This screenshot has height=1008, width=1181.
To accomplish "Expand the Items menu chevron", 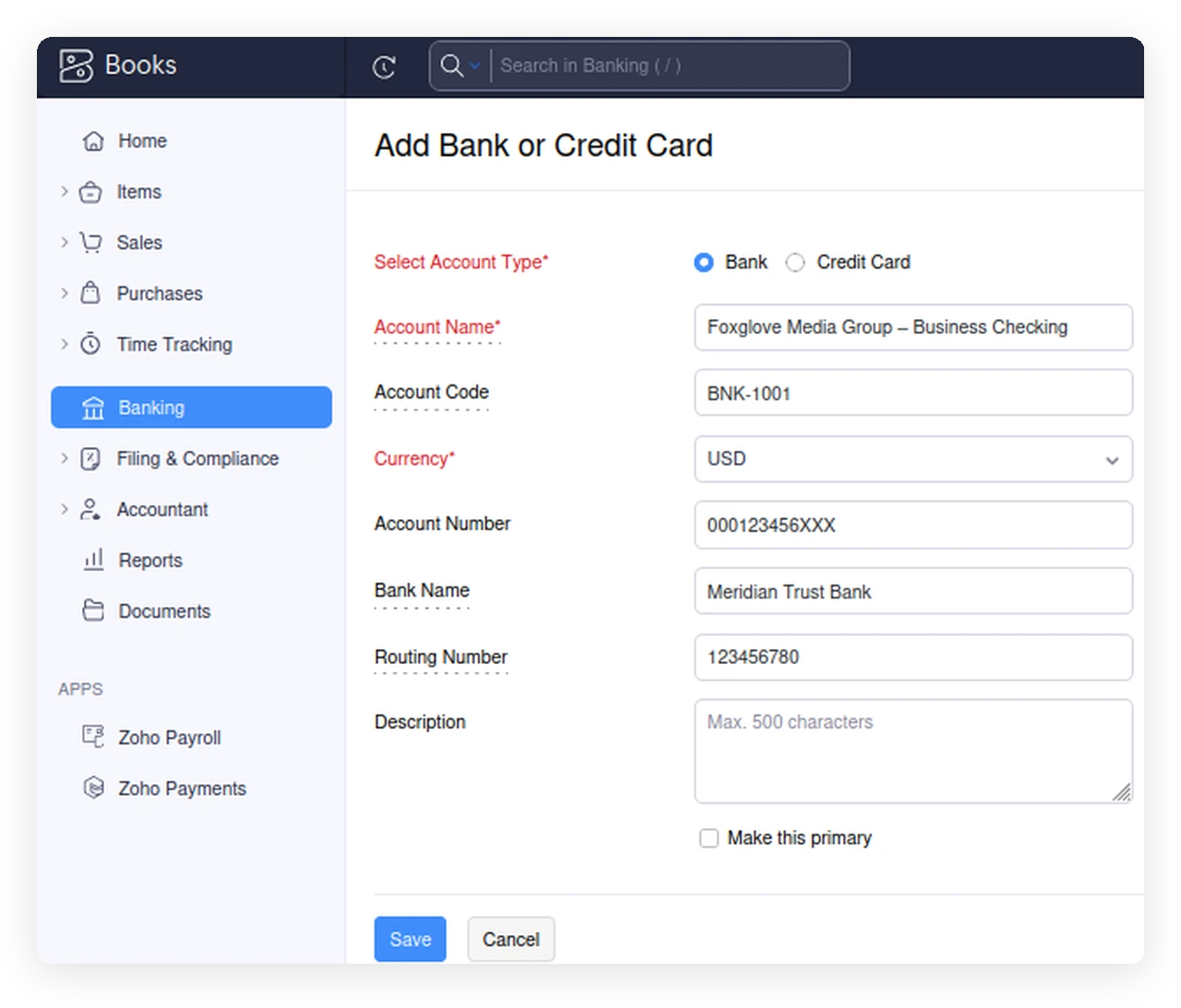I will pyautogui.click(x=64, y=192).
